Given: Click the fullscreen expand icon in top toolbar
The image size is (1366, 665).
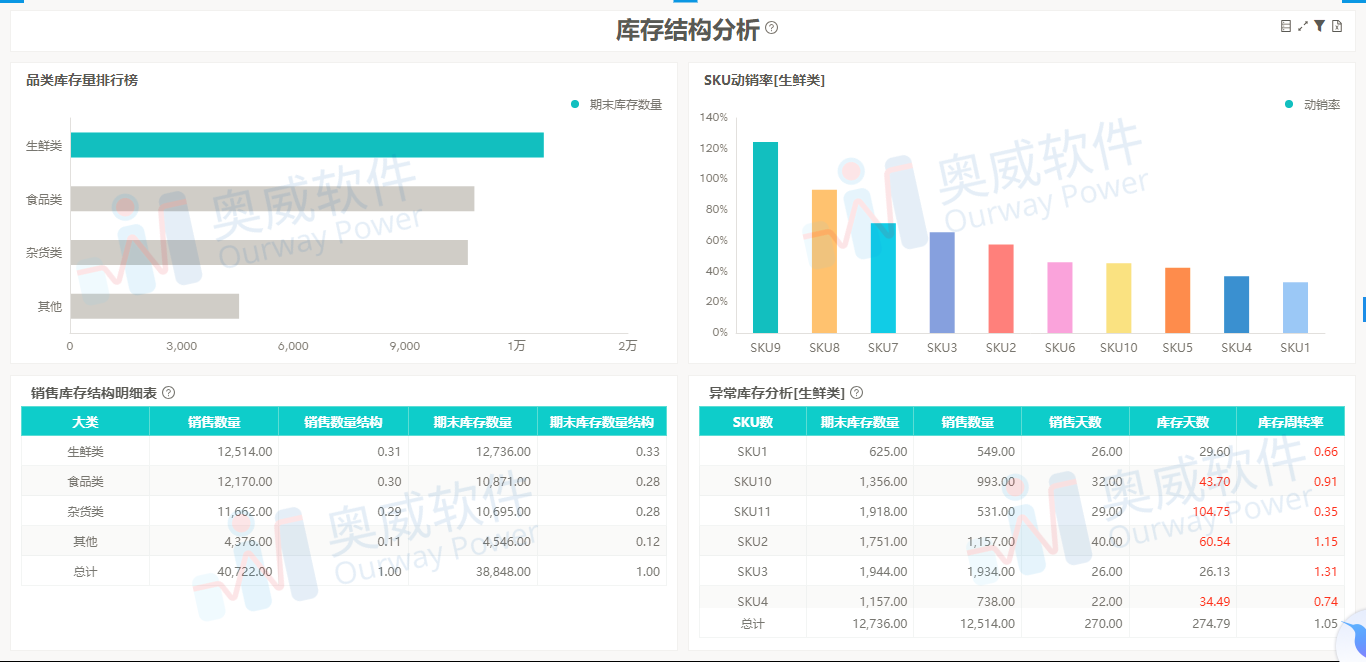Looking at the screenshot, I should point(1302,25).
